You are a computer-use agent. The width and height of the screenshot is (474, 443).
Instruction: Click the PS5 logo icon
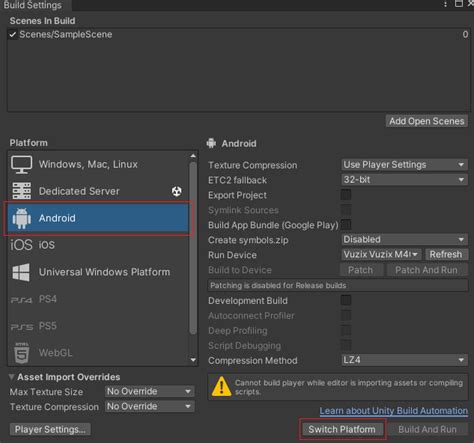pyautogui.click(x=22, y=327)
